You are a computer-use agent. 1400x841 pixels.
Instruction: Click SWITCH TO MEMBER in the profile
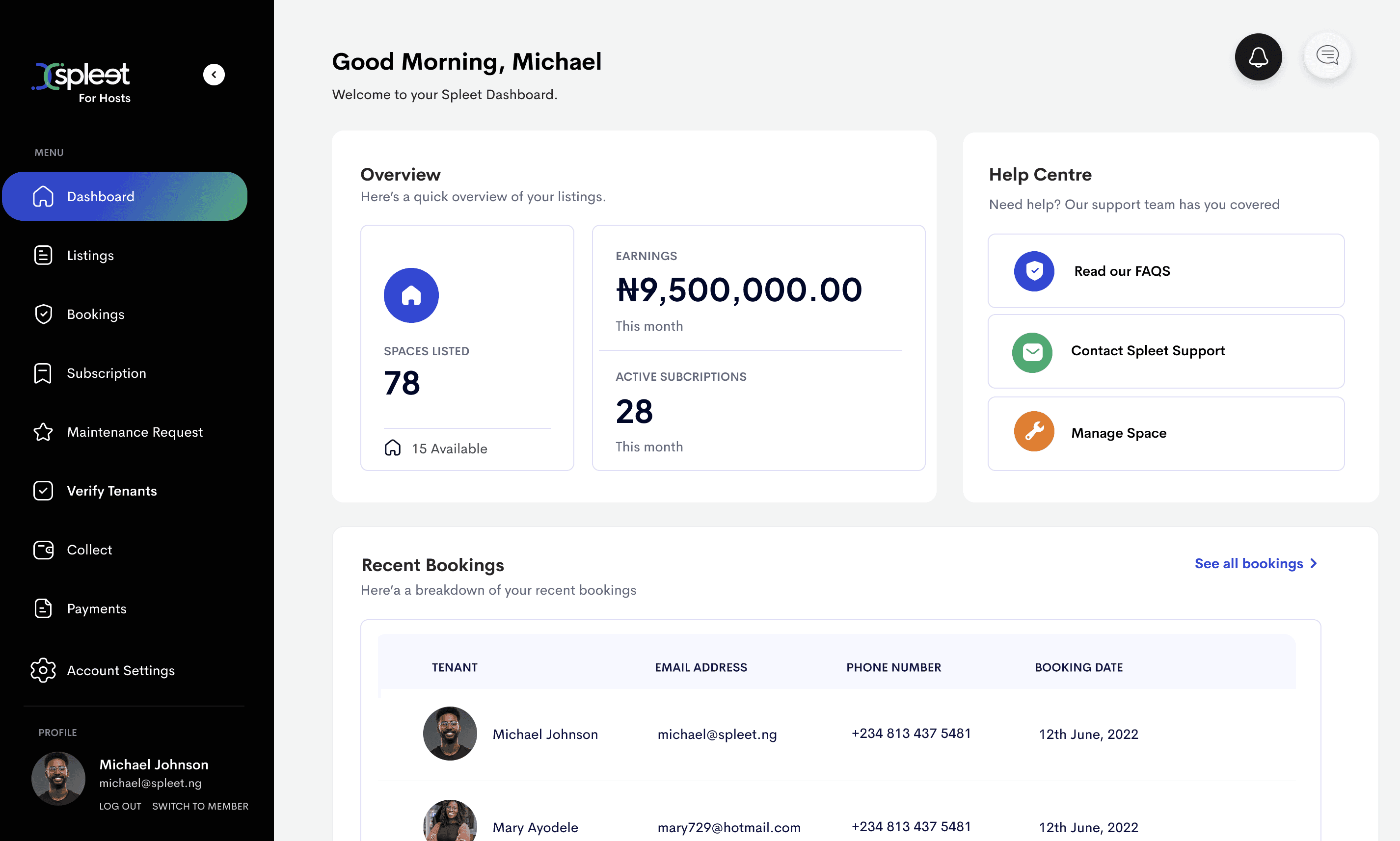pyautogui.click(x=200, y=806)
